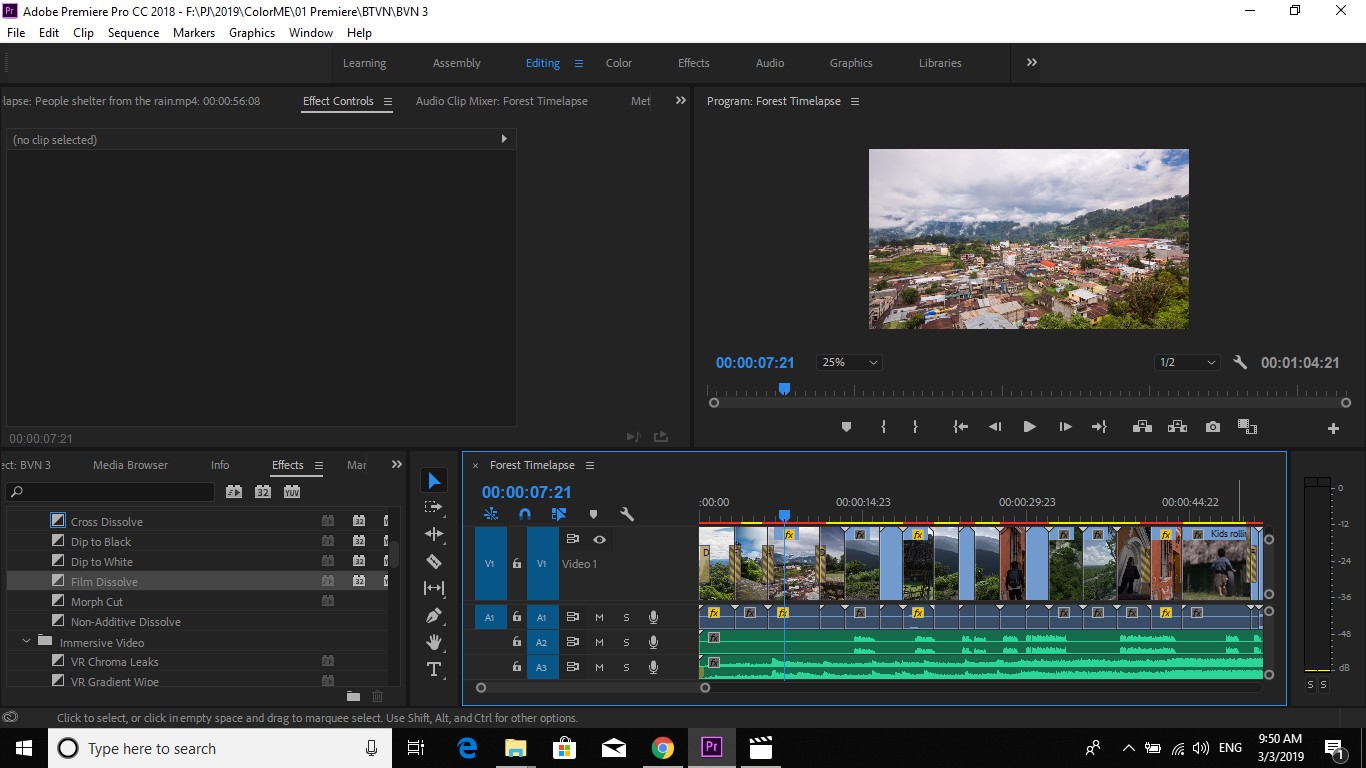Open Effects panel menu icon
The image size is (1366, 768).
tap(319, 465)
